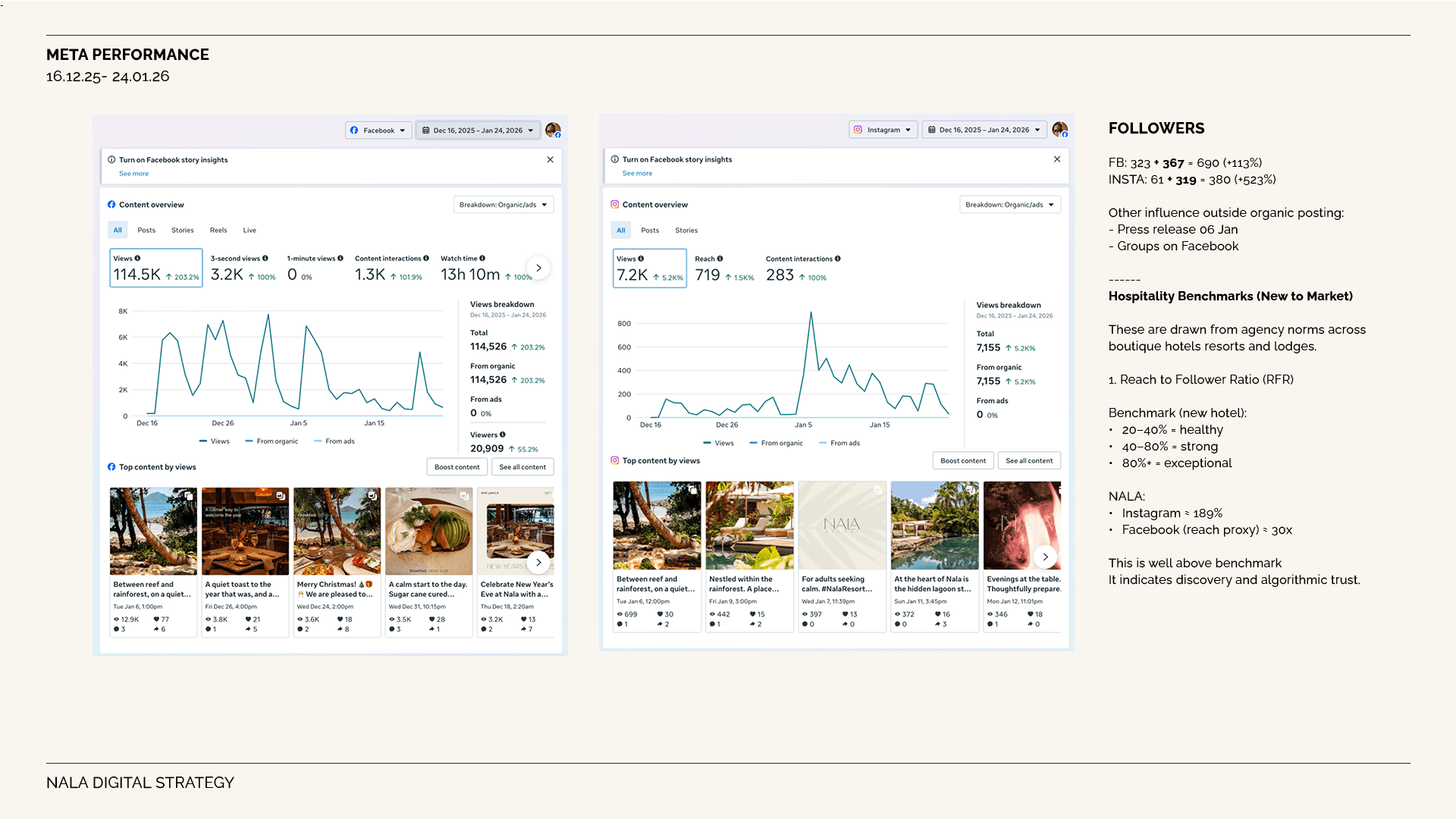Viewport: 1456px width, 819px height.
Task: Toggle the From organic legend item
Action: 271,441
